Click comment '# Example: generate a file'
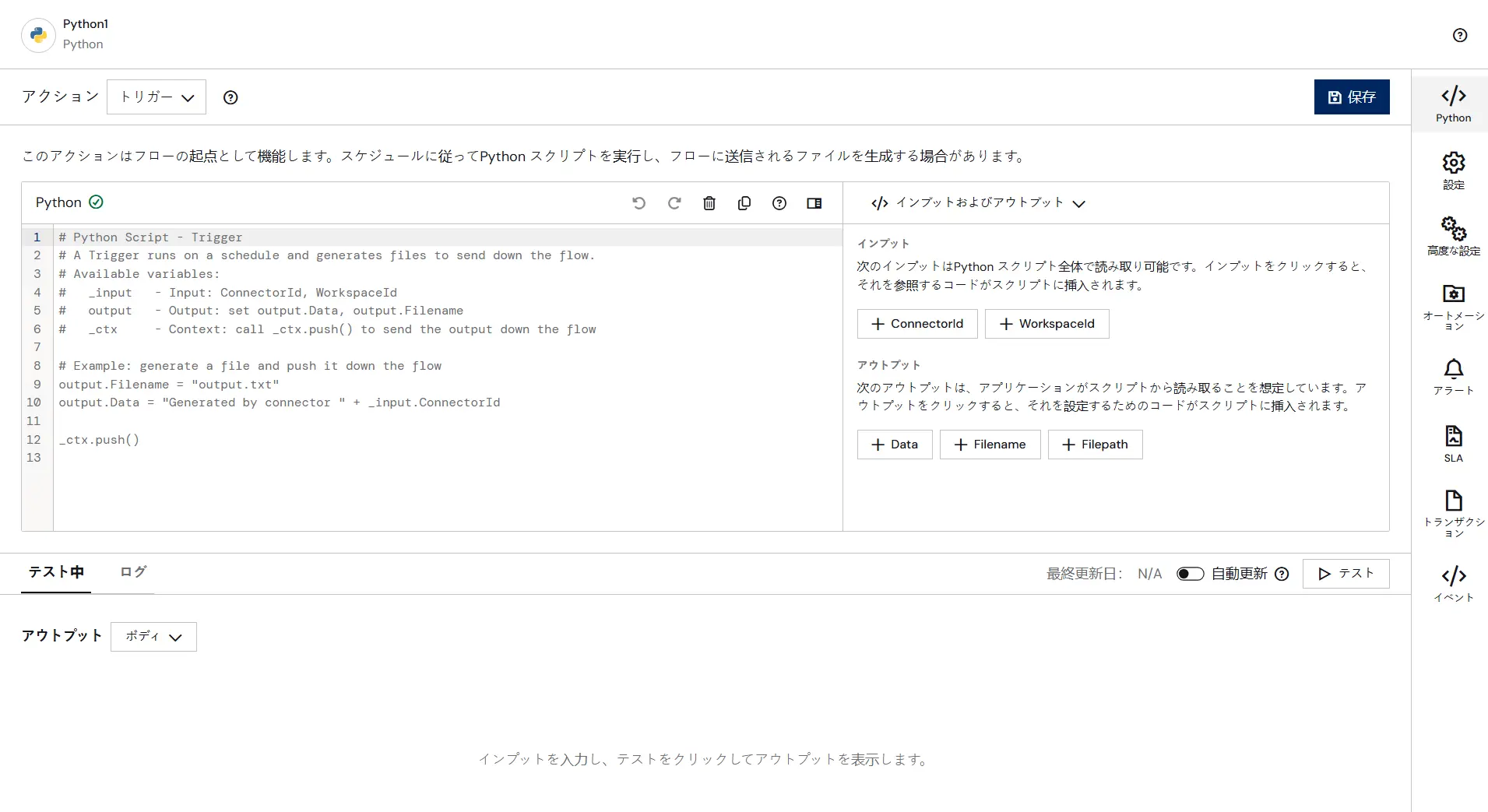This screenshot has width=1488, height=812. [x=250, y=366]
